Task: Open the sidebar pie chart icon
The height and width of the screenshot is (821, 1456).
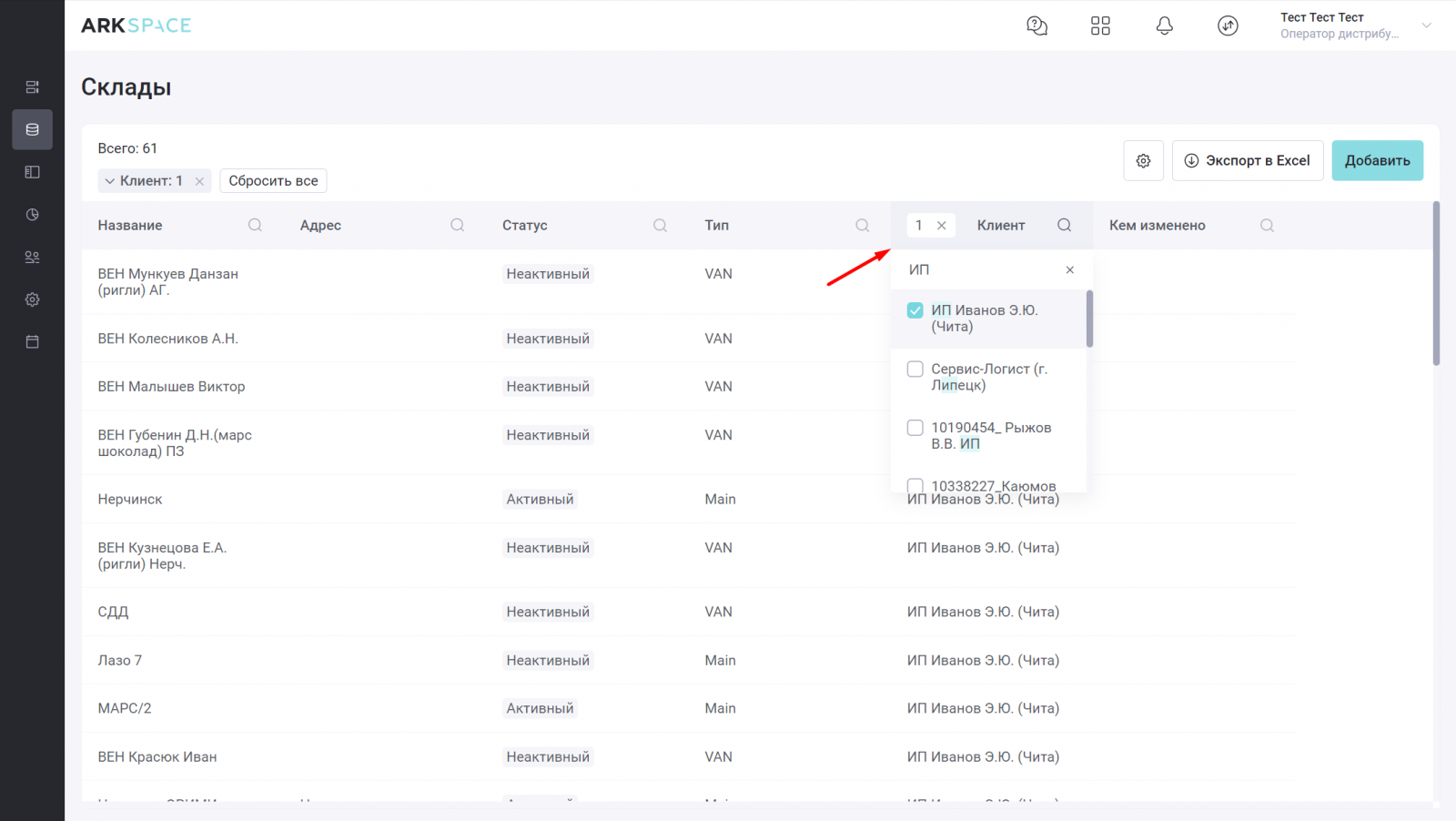Action: click(32, 215)
